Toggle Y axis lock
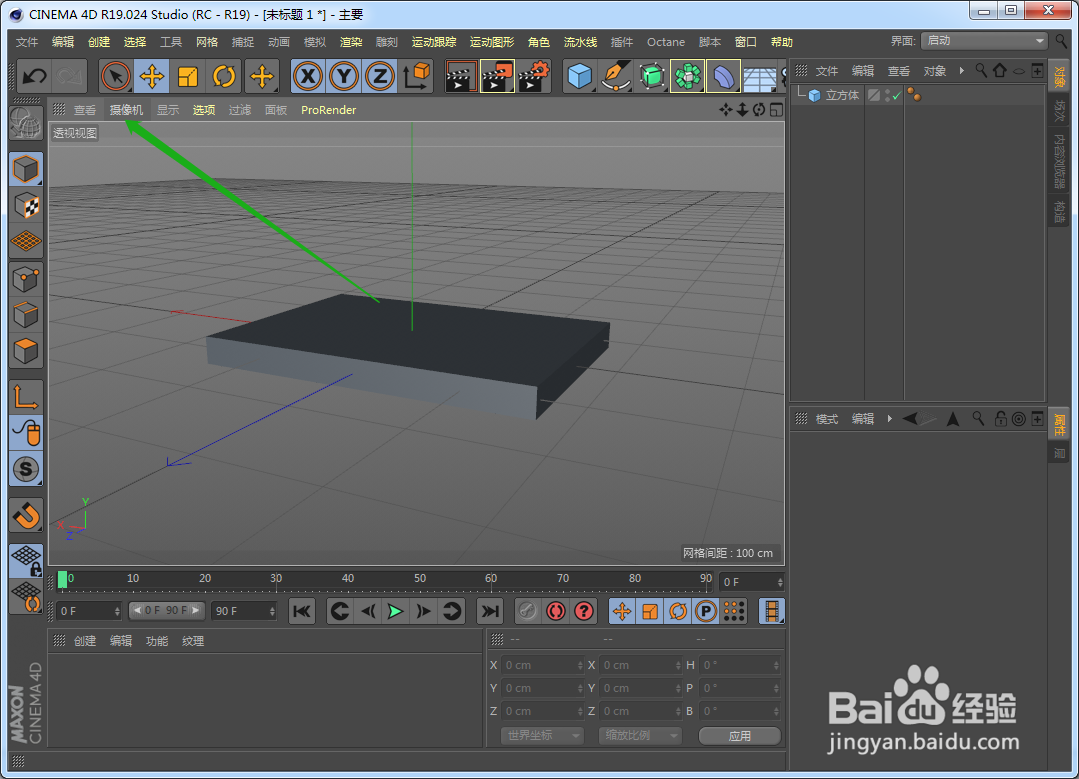Viewport: 1079px width, 779px height. point(343,76)
